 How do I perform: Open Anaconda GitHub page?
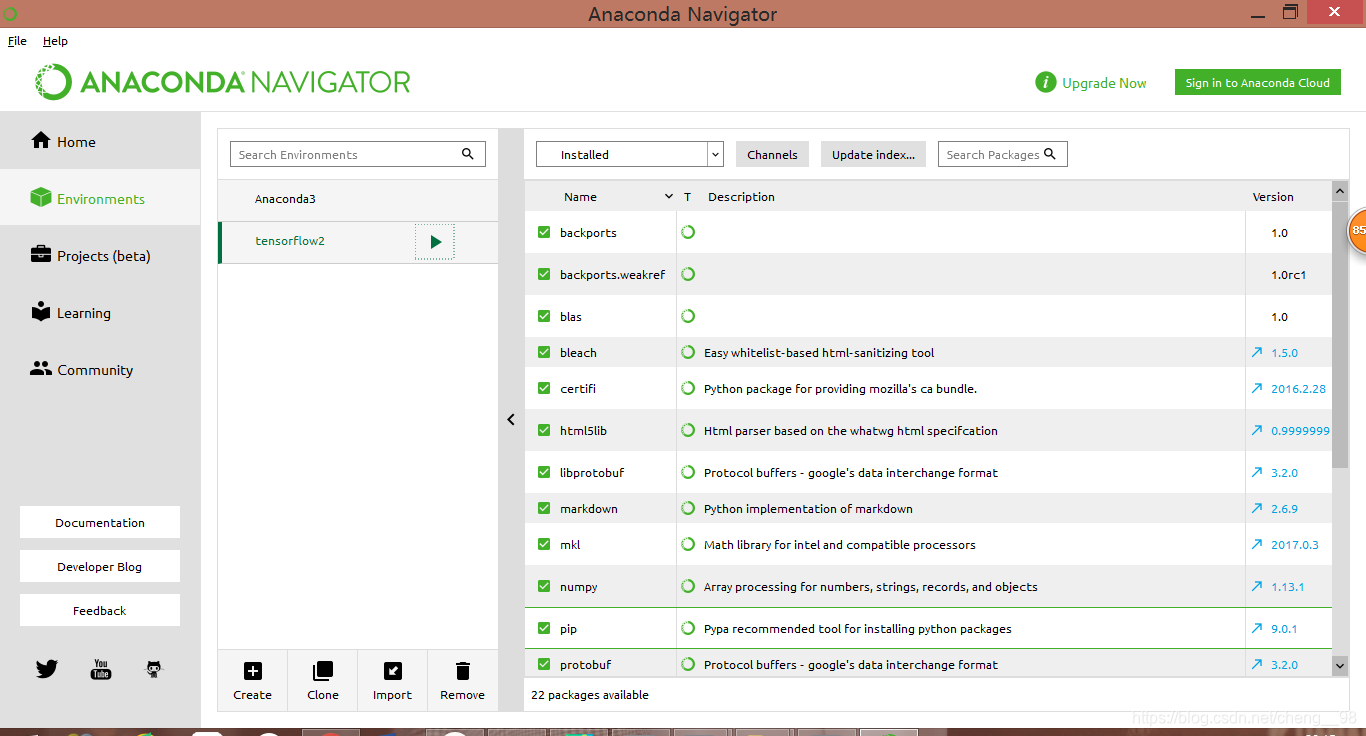click(x=154, y=669)
